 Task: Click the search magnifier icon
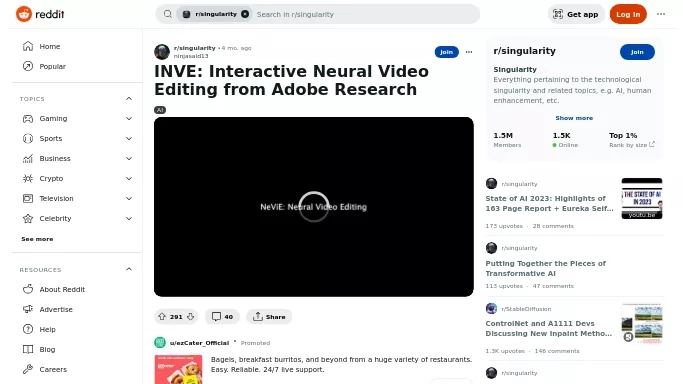[x=168, y=14]
